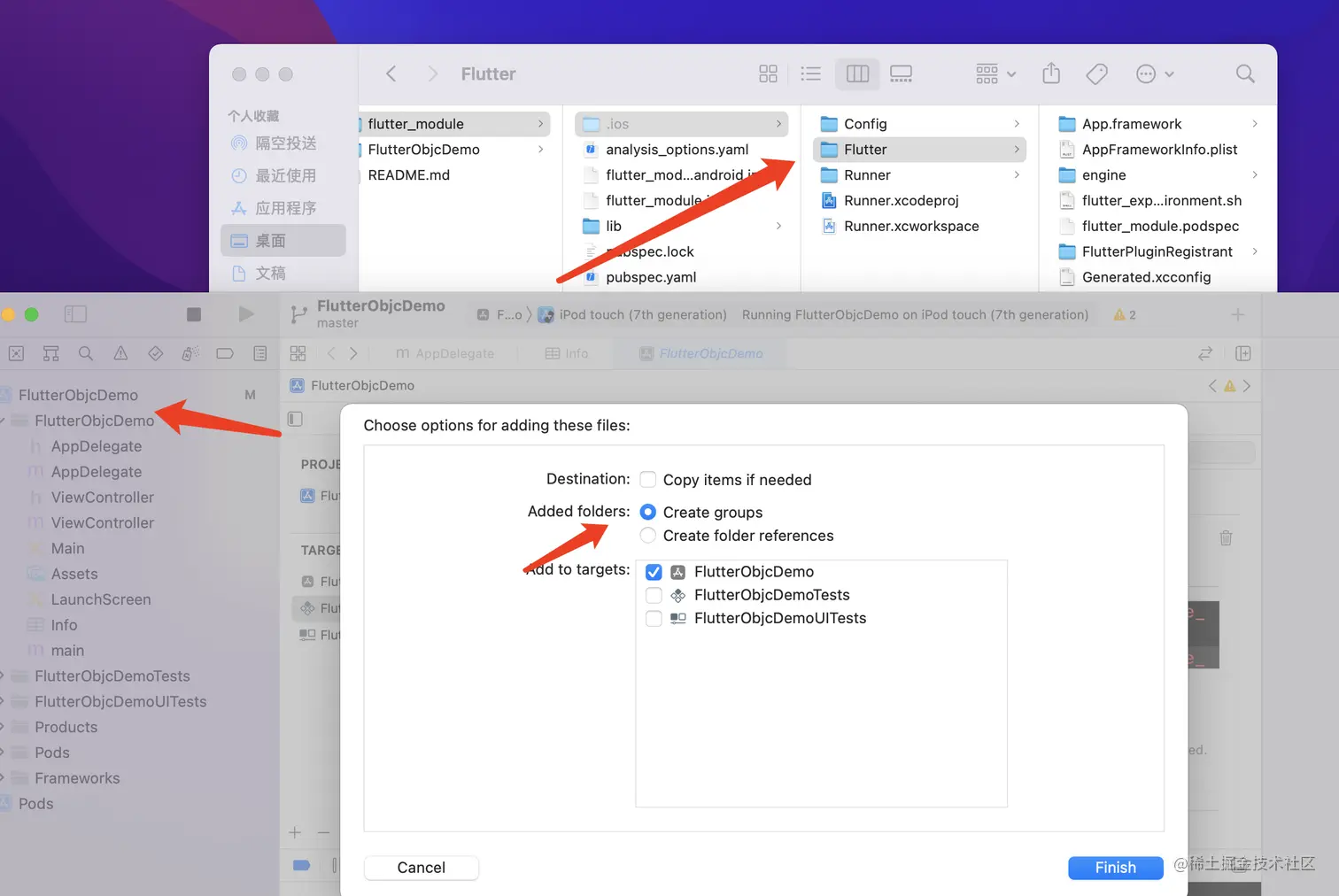Go back in Finder window

point(391,73)
